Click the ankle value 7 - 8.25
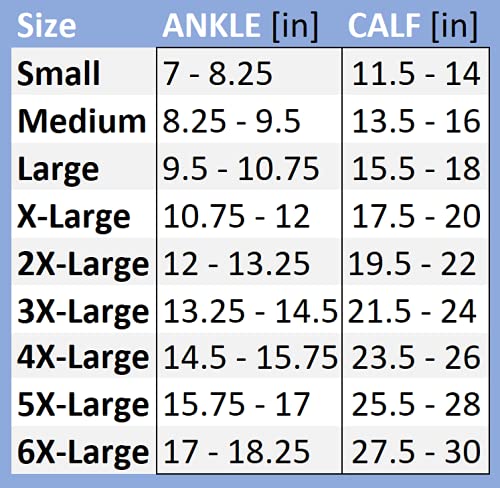500x488 pixels. pyautogui.click(x=218, y=74)
